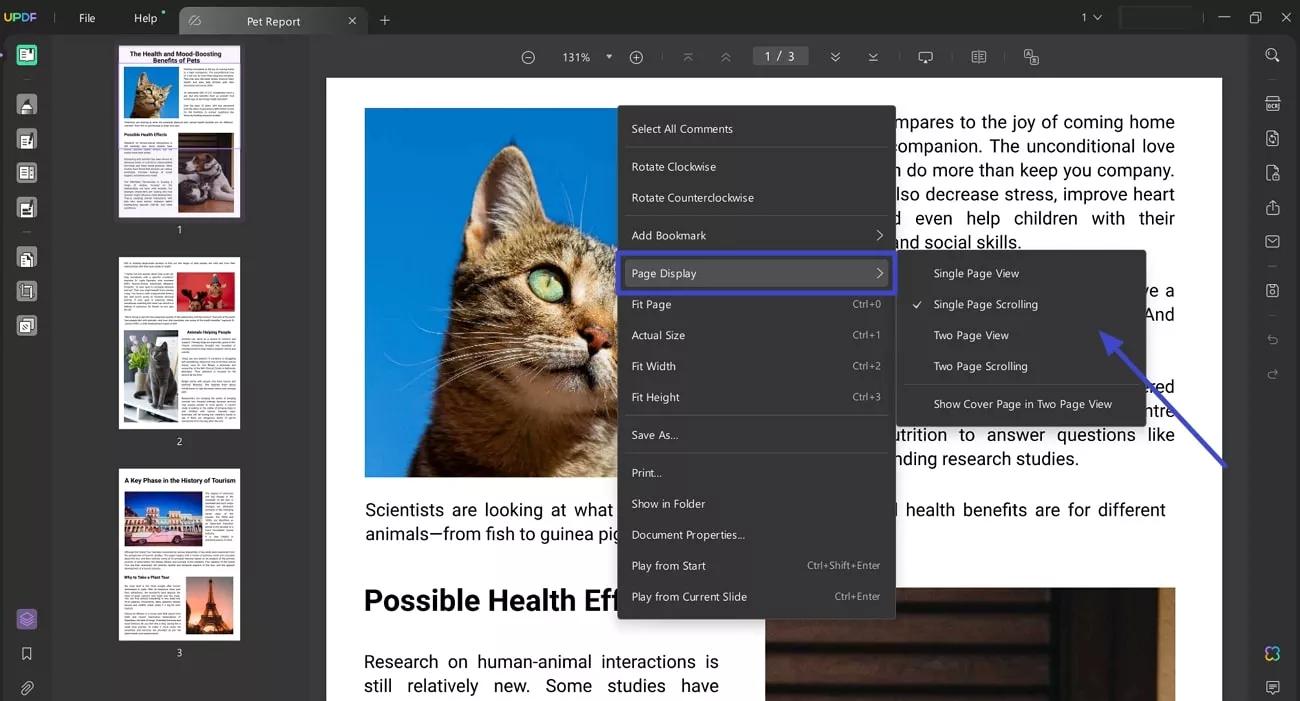Screen dimensions: 1300x701
Task: Start slideshow presentation mode icon
Action: pyautogui.click(x=925, y=57)
